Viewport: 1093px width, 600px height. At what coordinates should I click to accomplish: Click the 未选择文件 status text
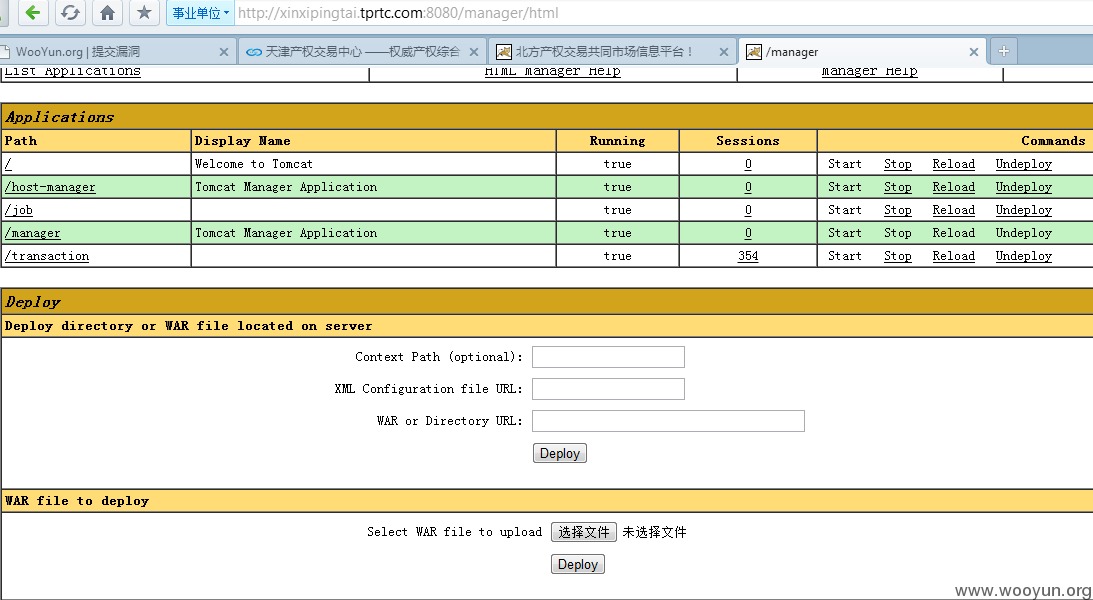pyautogui.click(x=655, y=532)
